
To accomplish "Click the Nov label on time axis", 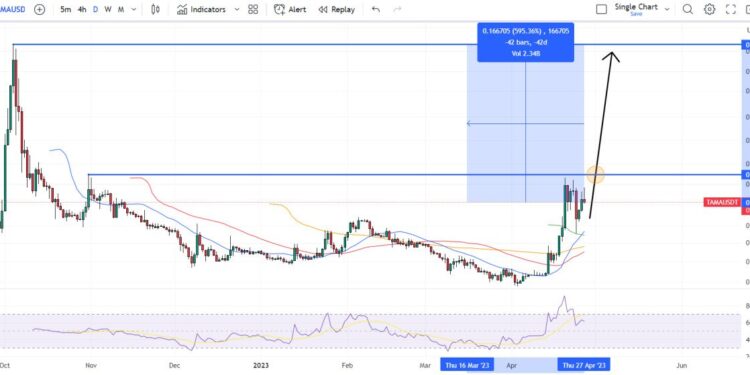I will point(91,365).
